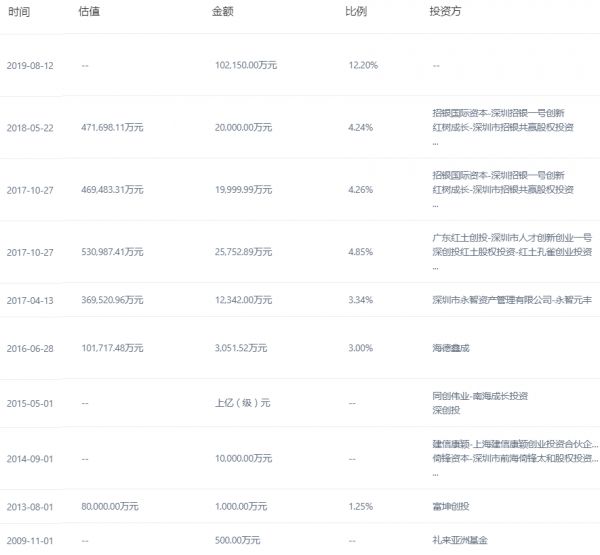Screen dimensions: 600x555
Task: Select the ratio 4.24%
Action: coord(360,127)
